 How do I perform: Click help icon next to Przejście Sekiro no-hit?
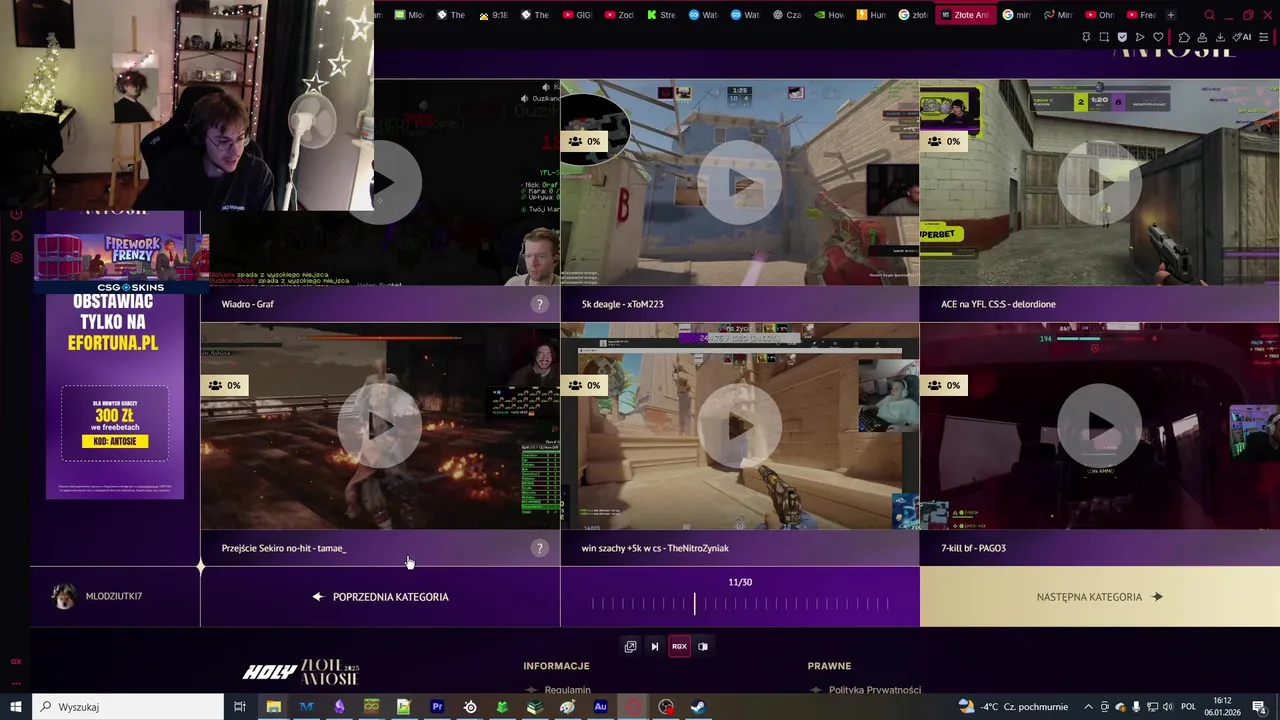coord(539,548)
